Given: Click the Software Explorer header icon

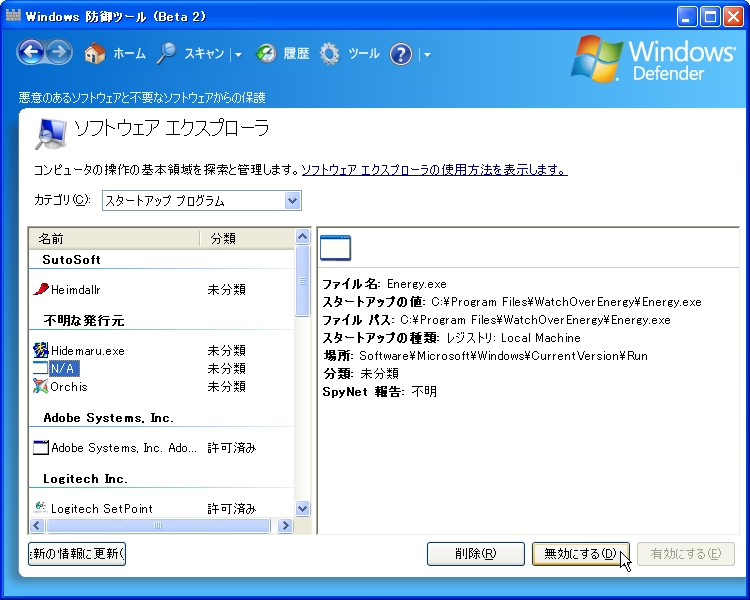Looking at the screenshot, I should (x=50, y=133).
